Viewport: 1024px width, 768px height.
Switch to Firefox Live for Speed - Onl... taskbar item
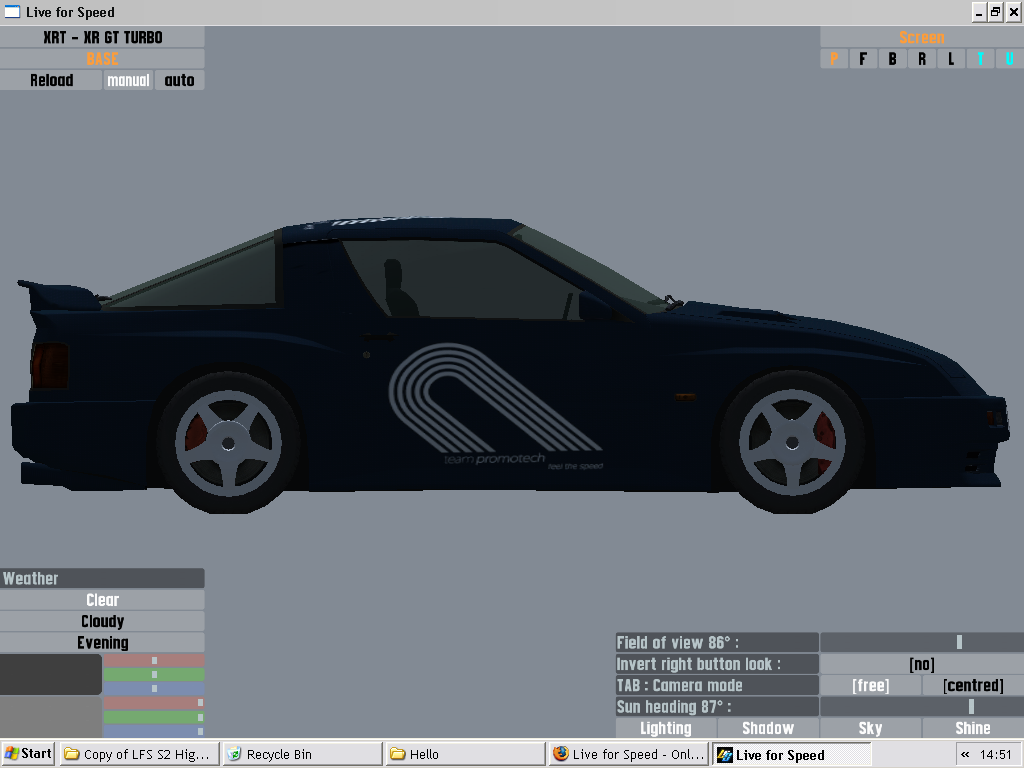pos(628,754)
